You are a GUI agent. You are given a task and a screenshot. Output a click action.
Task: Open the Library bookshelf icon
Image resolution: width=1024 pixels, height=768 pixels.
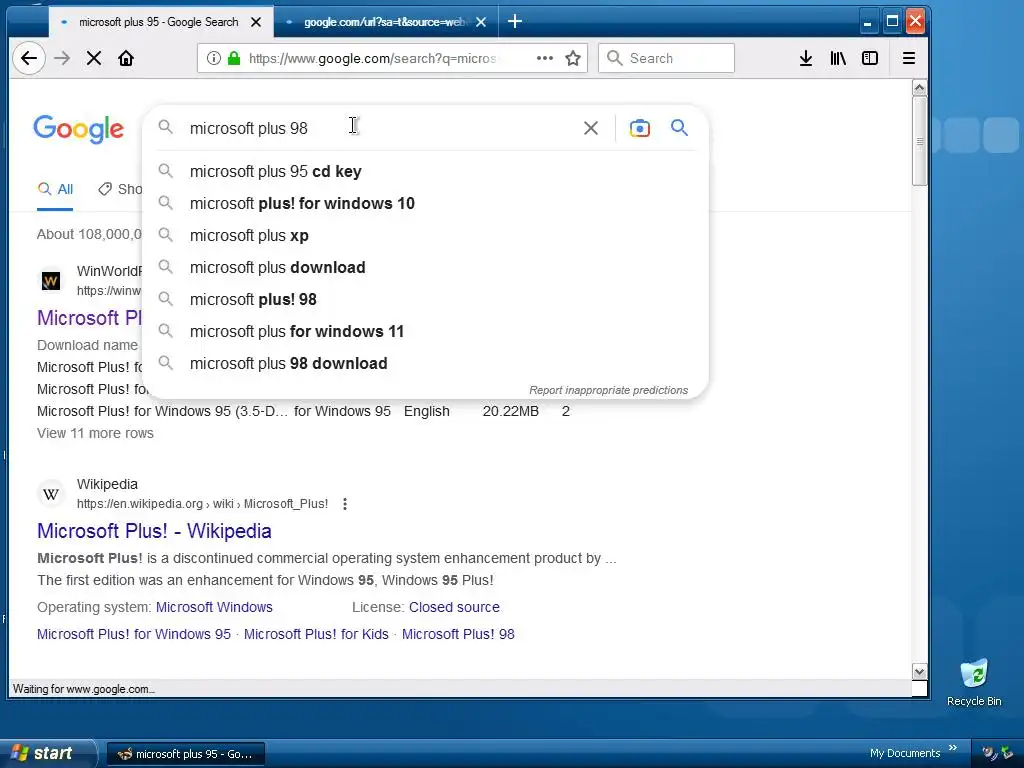[838, 58]
